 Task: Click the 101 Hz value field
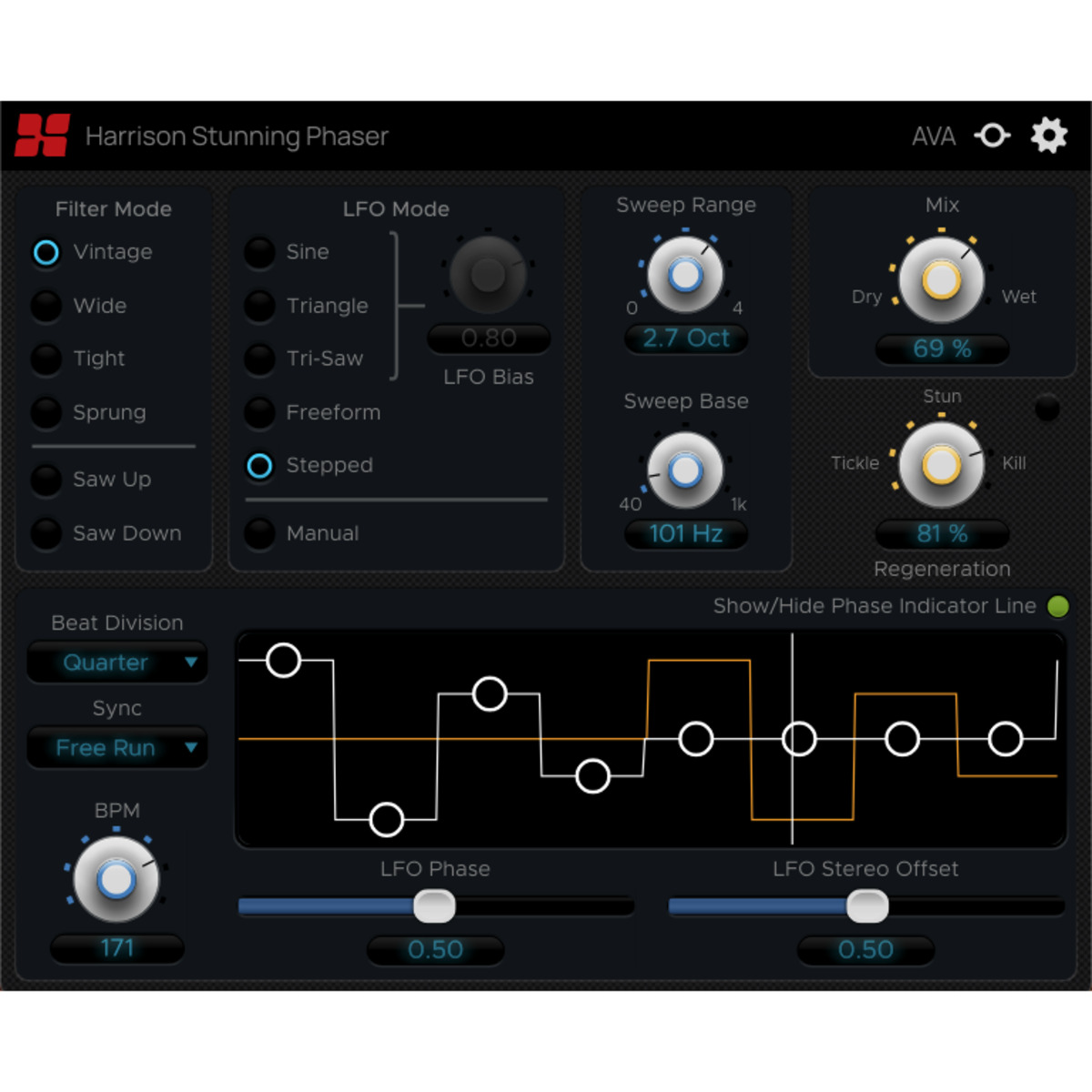(x=686, y=534)
